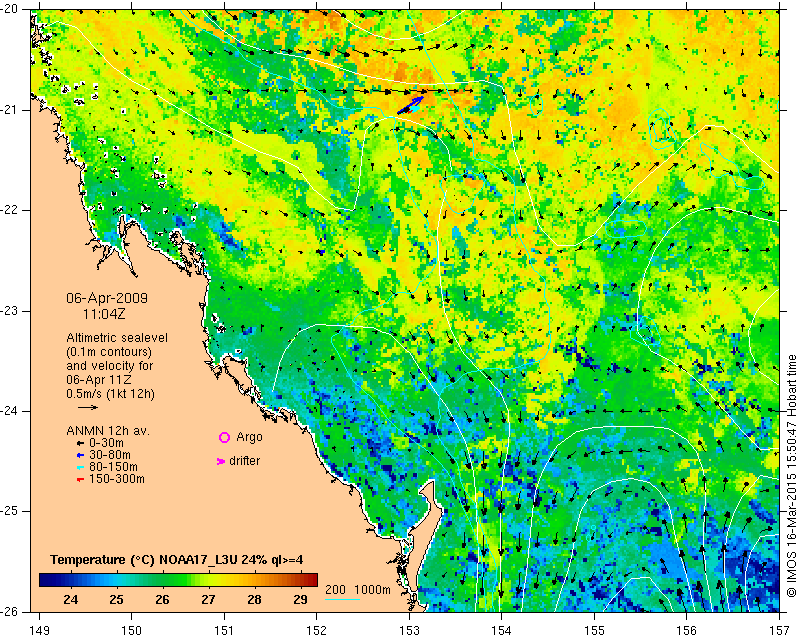This screenshot has height=640, width=800.
Task: Click the colorbar tick label 26
Action: [162, 599]
